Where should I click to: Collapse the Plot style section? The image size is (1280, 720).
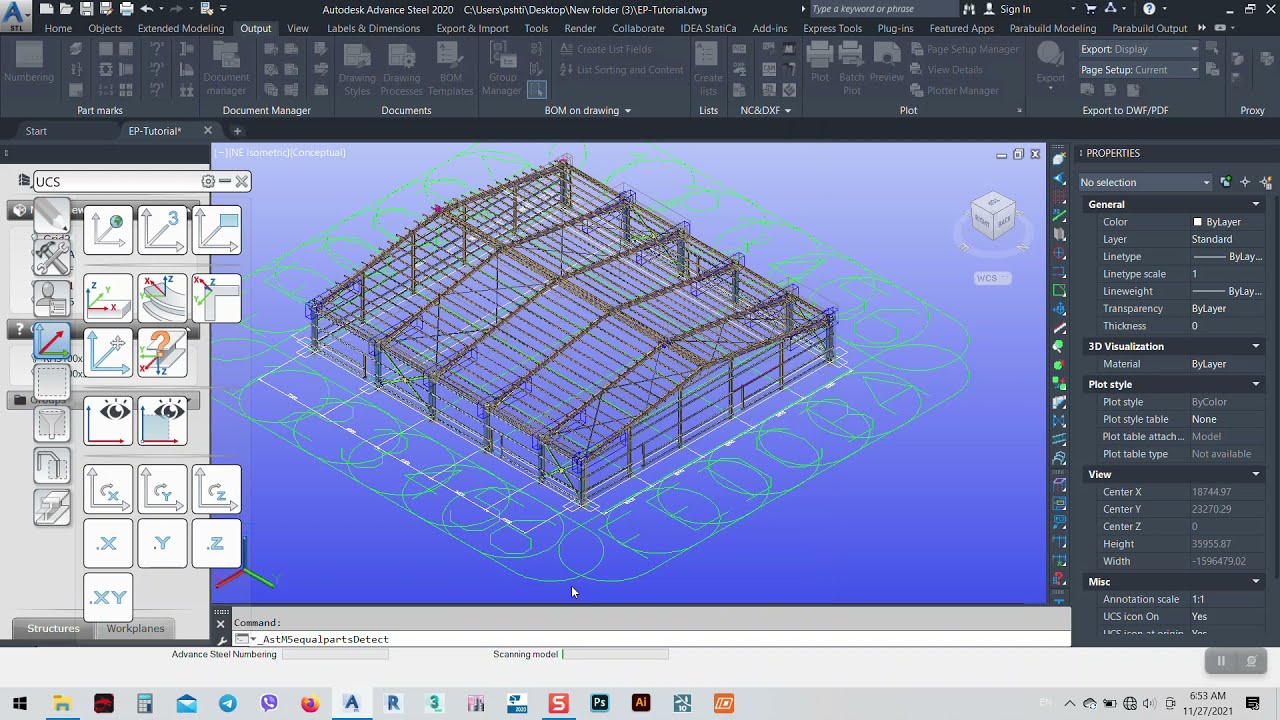click(1256, 384)
